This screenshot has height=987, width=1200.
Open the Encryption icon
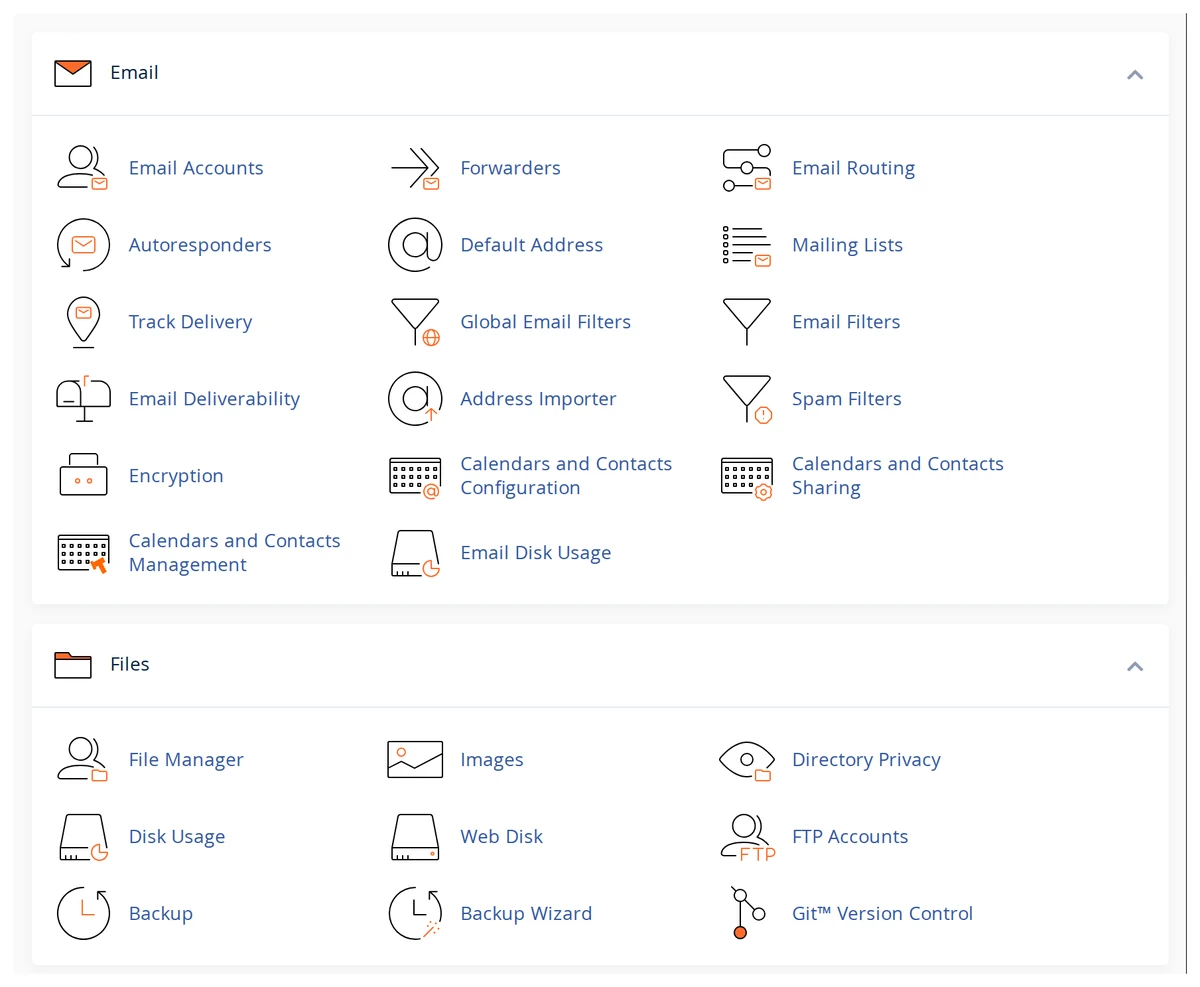pyautogui.click(x=83, y=476)
